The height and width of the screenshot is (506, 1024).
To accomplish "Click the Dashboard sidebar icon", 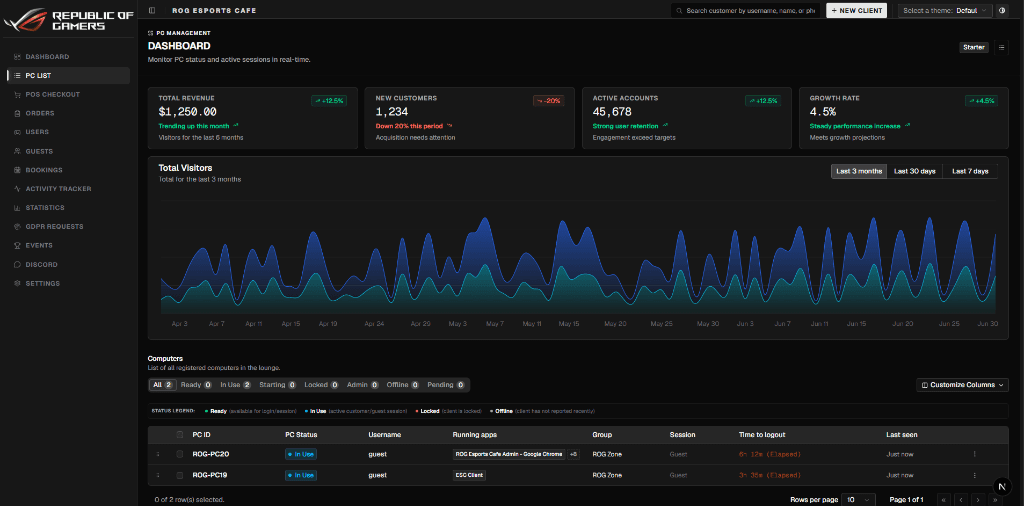I will pos(18,57).
